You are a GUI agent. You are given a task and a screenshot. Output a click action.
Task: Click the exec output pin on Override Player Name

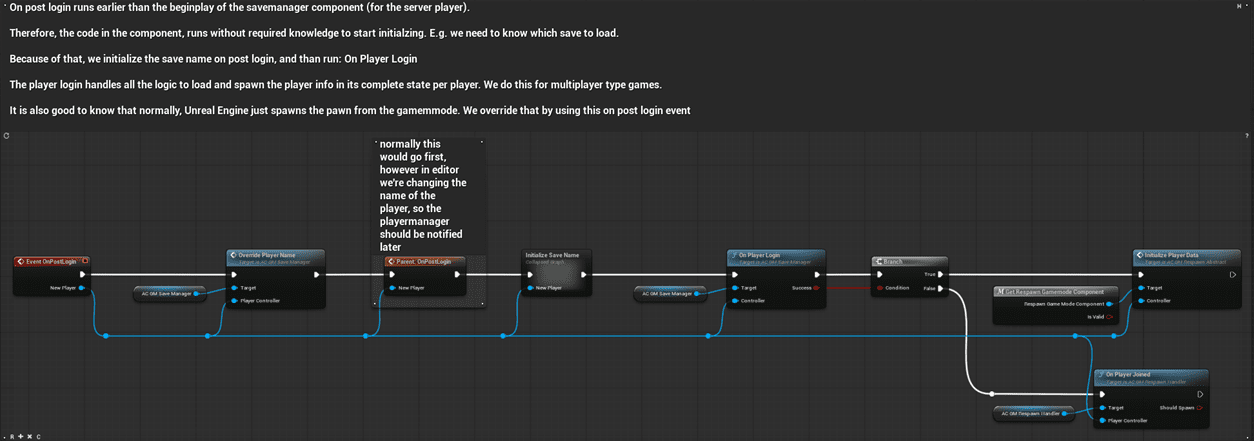click(316, 274)
